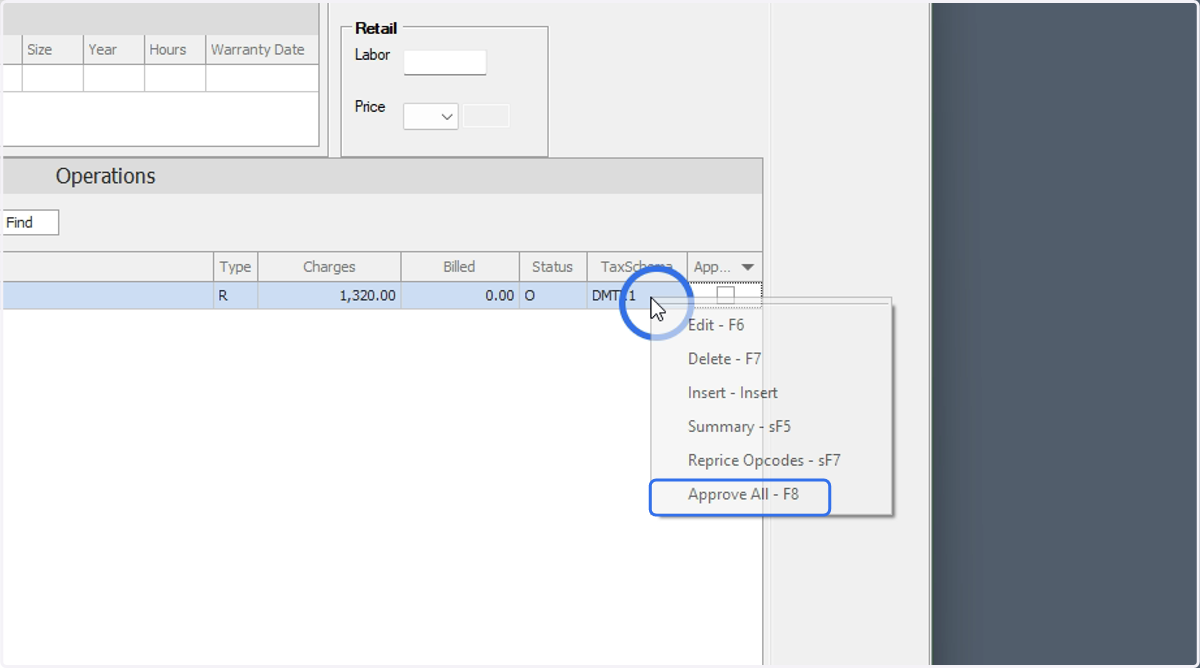Select Reprice Opcodes - sF7 entry

(x=764, y=461)
